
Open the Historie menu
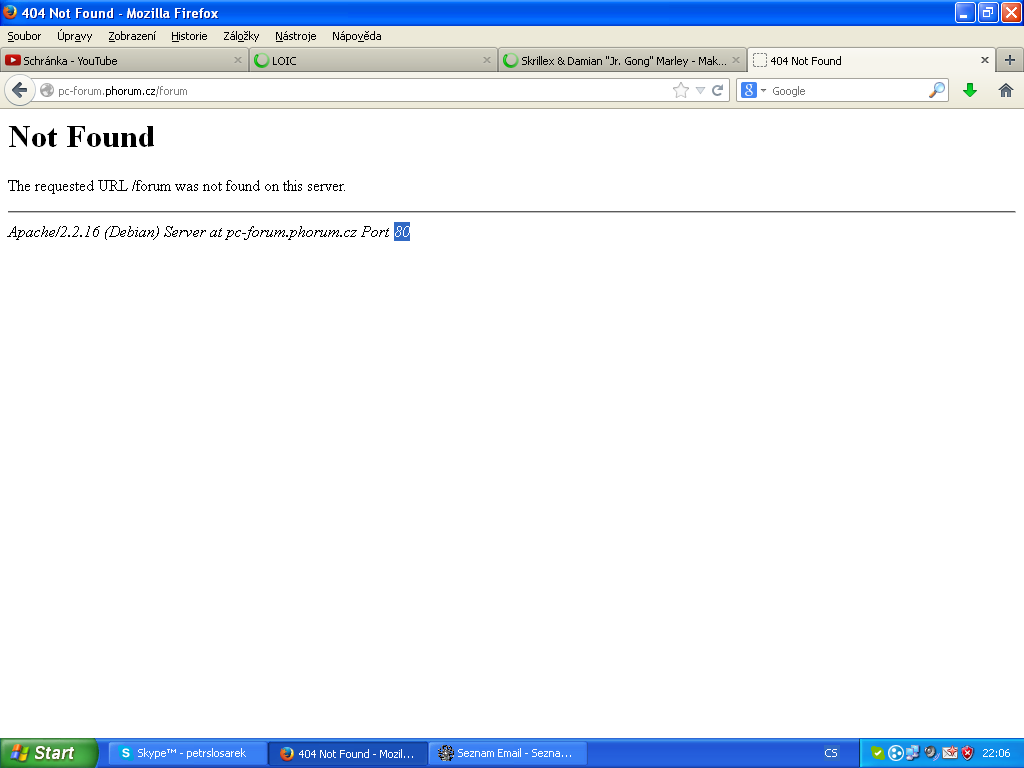click(x=189, y=36)
